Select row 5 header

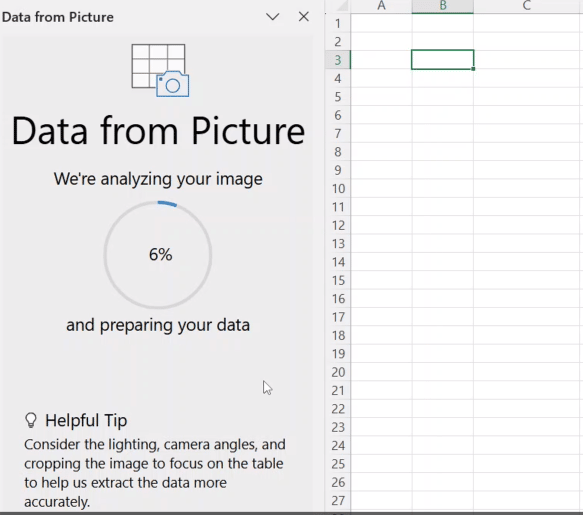point(338,97)
